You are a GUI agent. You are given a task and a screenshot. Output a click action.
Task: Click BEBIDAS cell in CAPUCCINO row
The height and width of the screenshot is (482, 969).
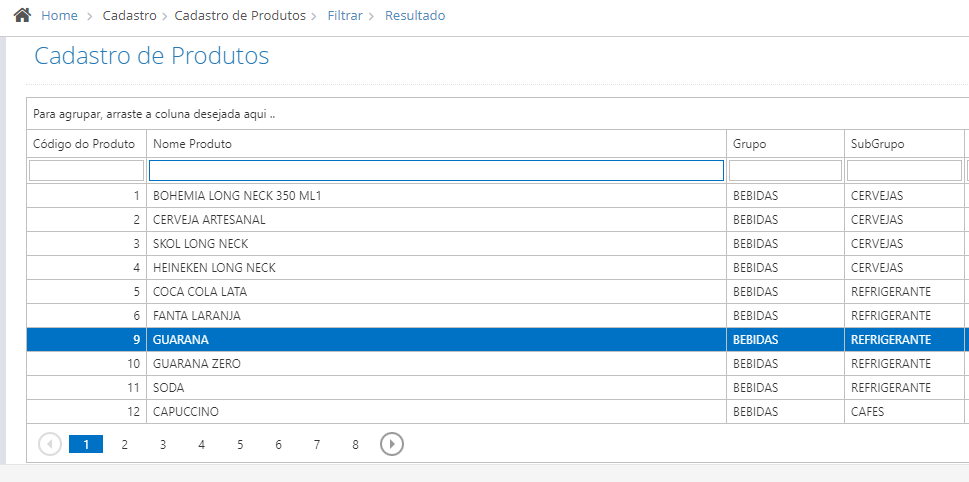point(785,412)
